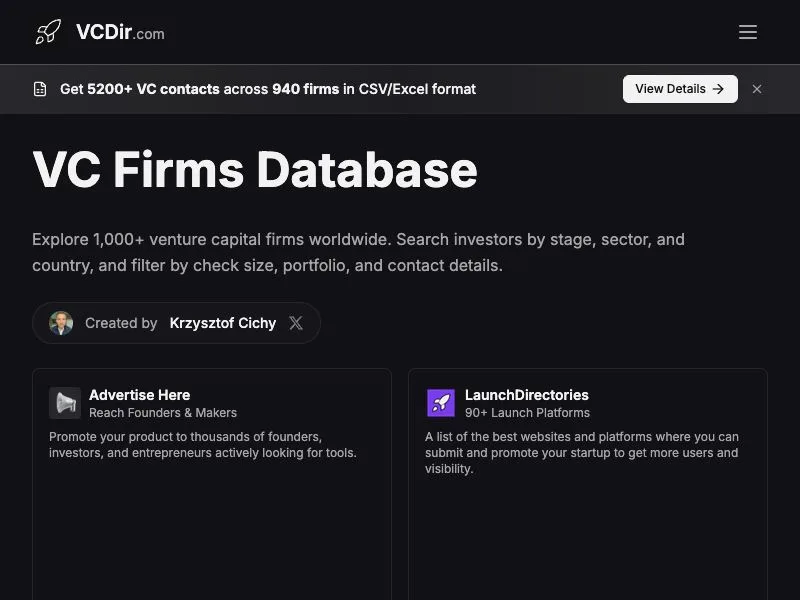
Task: Click the 'A list of the best websites' description
Action: [582, 453]
